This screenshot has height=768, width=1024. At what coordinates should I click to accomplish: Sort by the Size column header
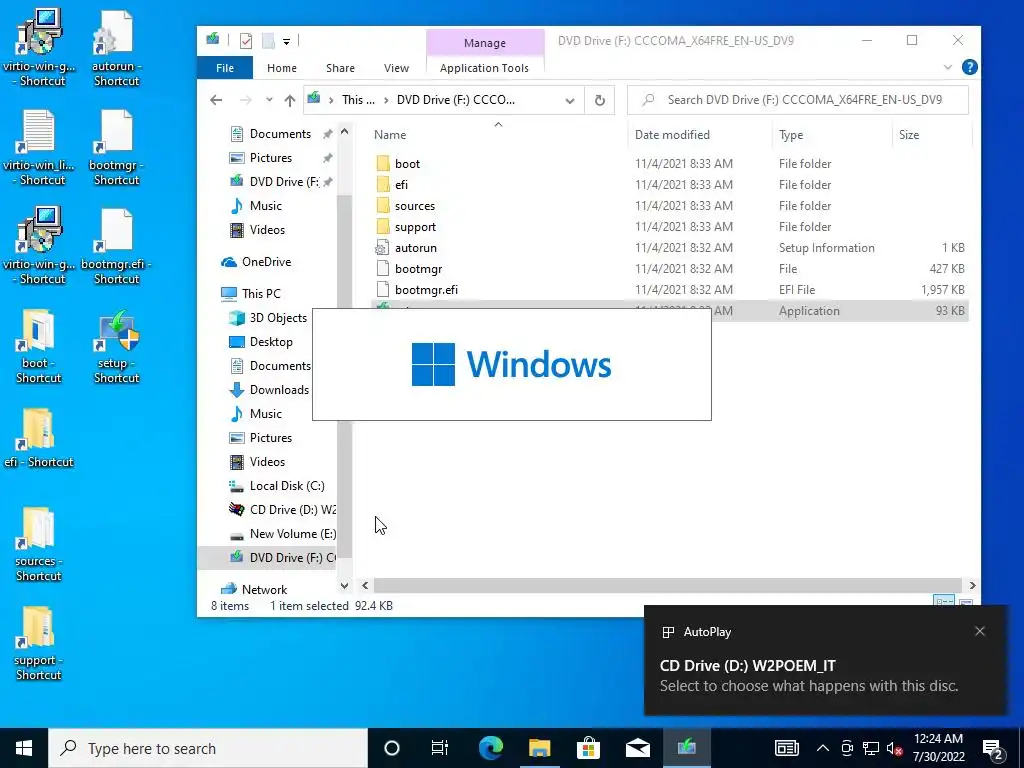(x=931, y=135)
